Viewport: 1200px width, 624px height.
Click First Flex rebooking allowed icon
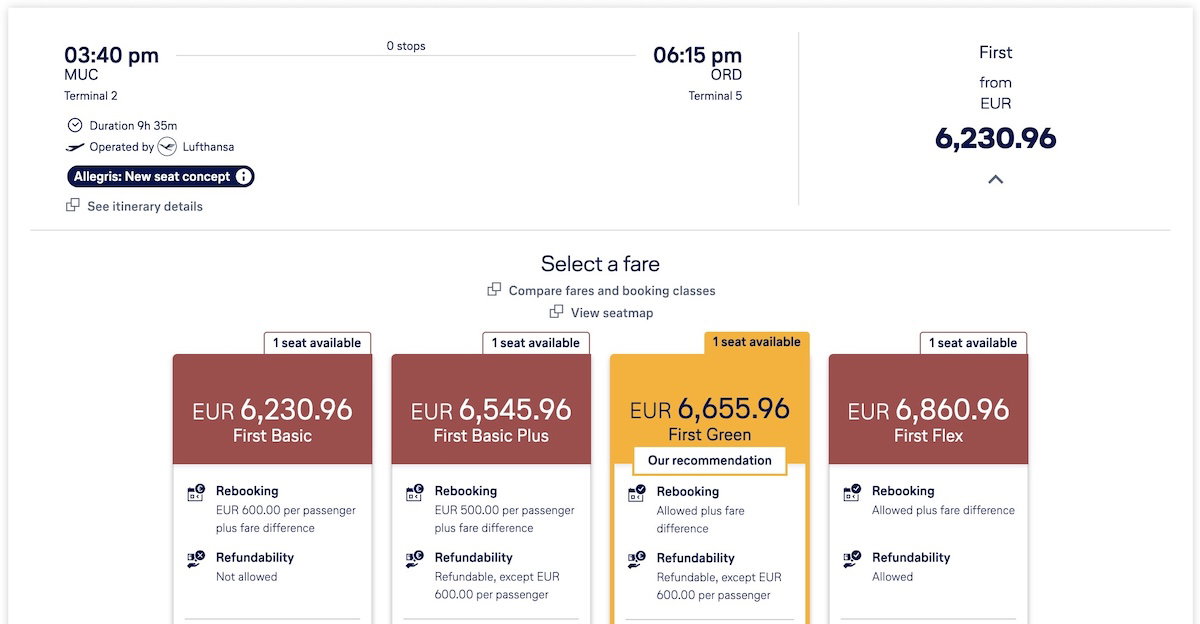852,493
